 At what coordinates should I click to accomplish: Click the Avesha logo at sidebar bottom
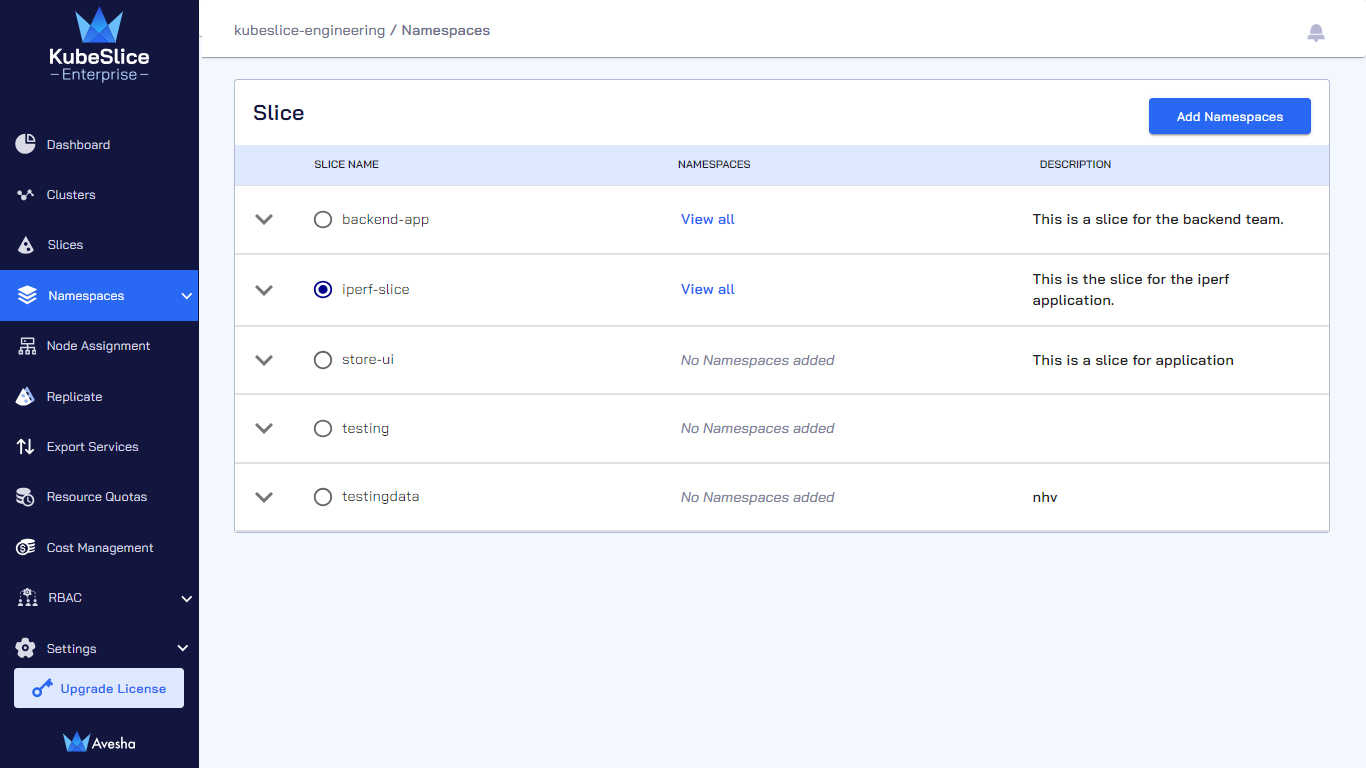click(x=99, y=742)
